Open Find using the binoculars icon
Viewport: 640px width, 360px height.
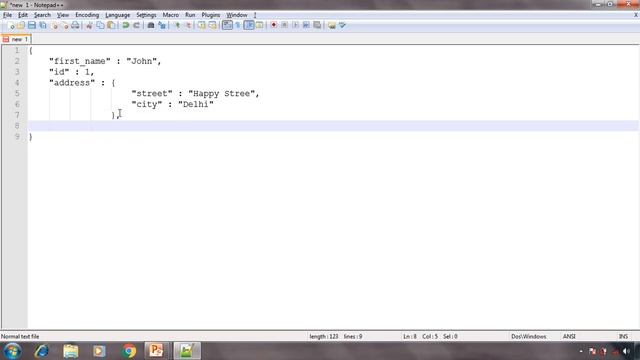pos(151,25)
